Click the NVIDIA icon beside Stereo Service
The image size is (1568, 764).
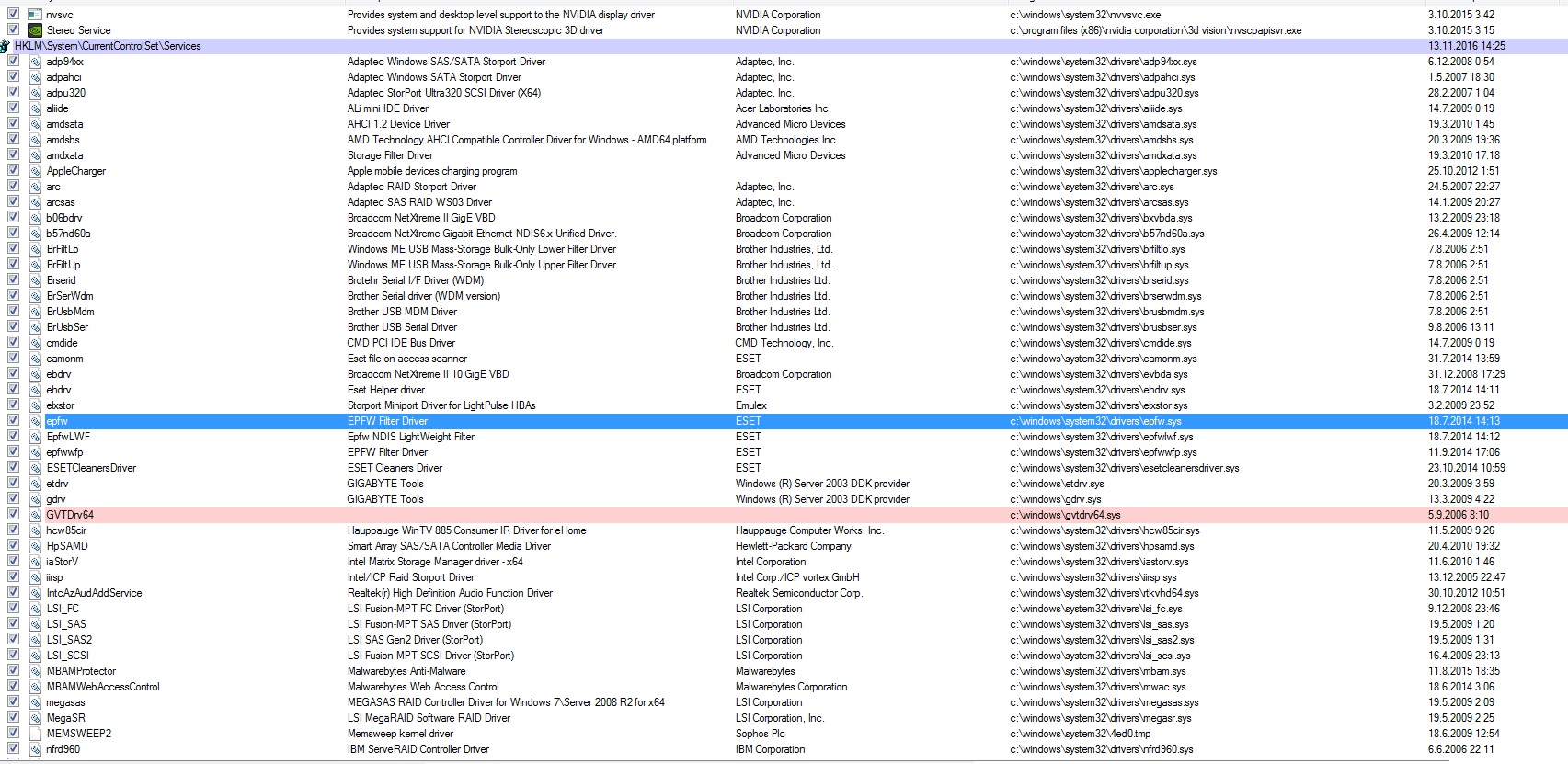[x=35, y=30]
